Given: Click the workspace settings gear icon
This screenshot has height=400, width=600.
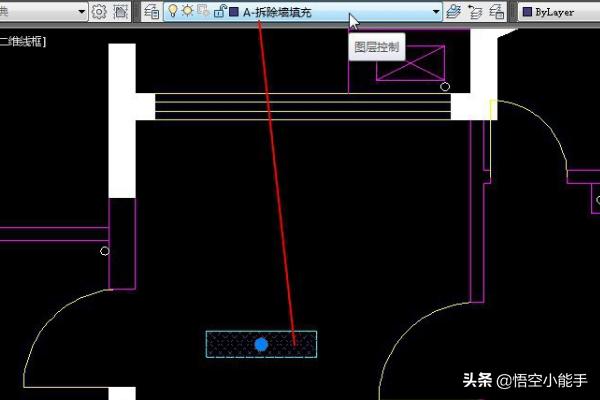Looking at the screenshot, I should coord(99,12).
